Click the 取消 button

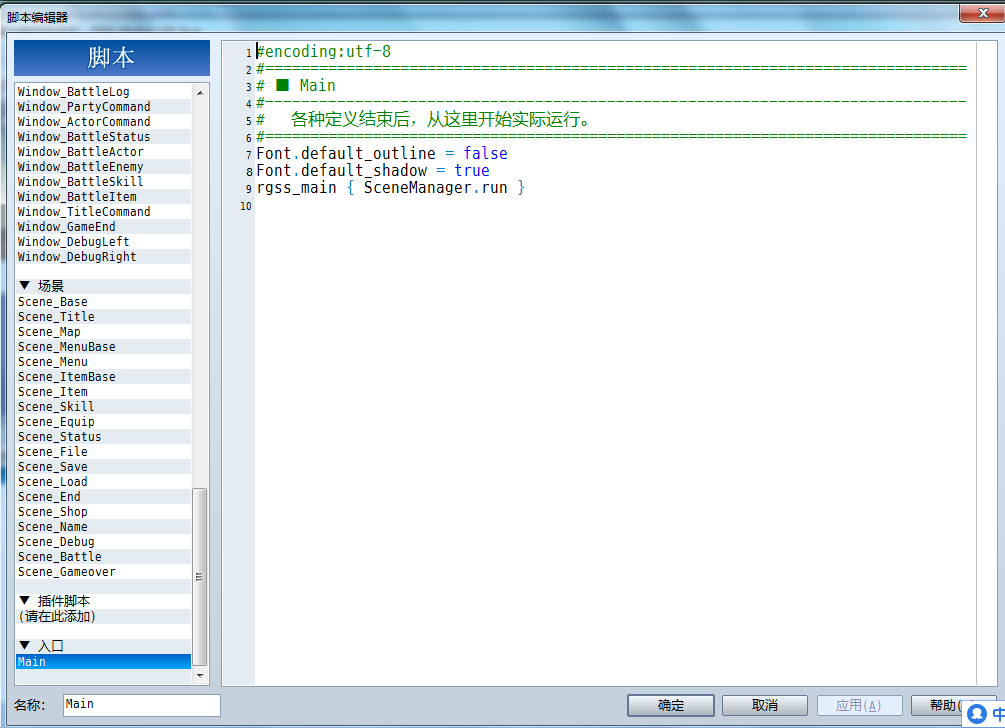click(765, 705)
